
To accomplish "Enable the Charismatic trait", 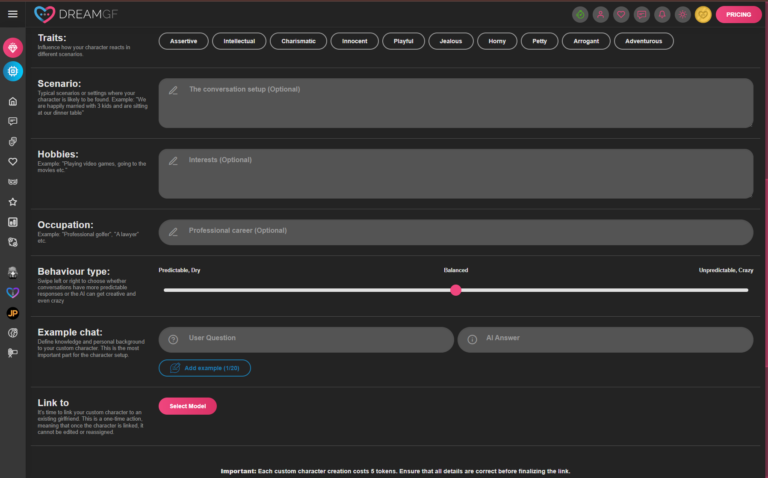I will [297, 41].
